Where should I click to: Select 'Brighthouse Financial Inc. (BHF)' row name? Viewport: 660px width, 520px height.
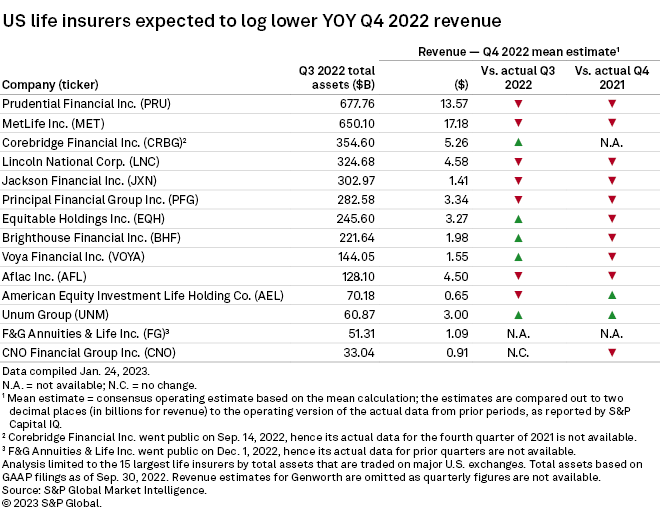[91, 238]
